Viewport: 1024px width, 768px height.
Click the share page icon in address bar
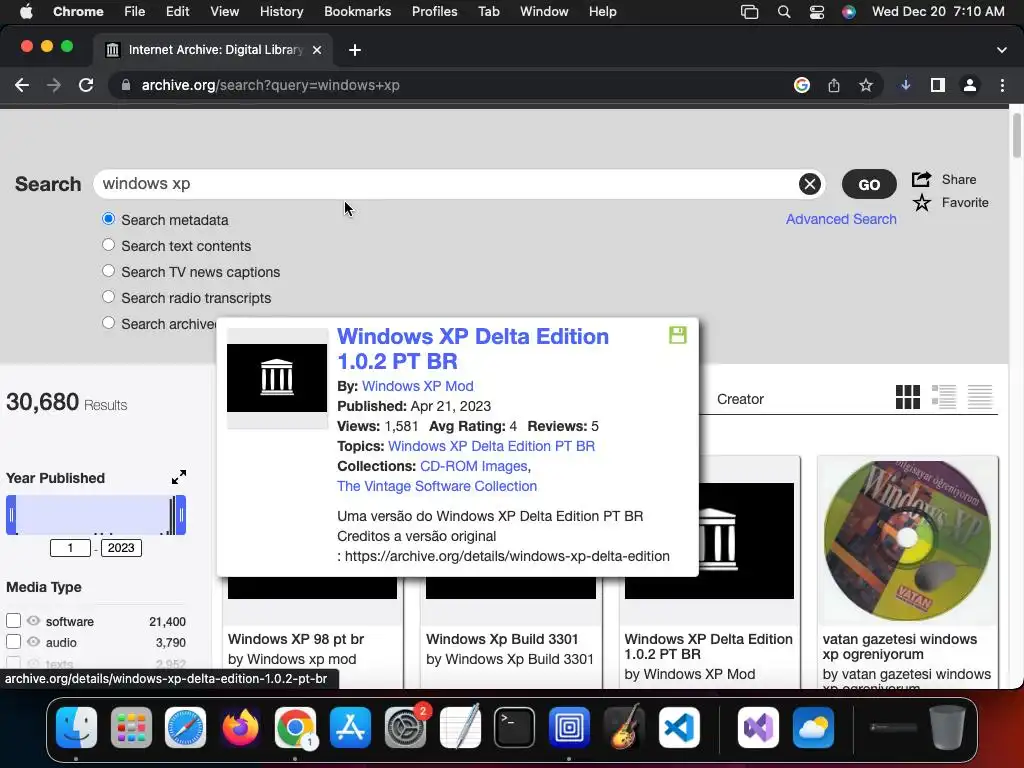point(833,85)
